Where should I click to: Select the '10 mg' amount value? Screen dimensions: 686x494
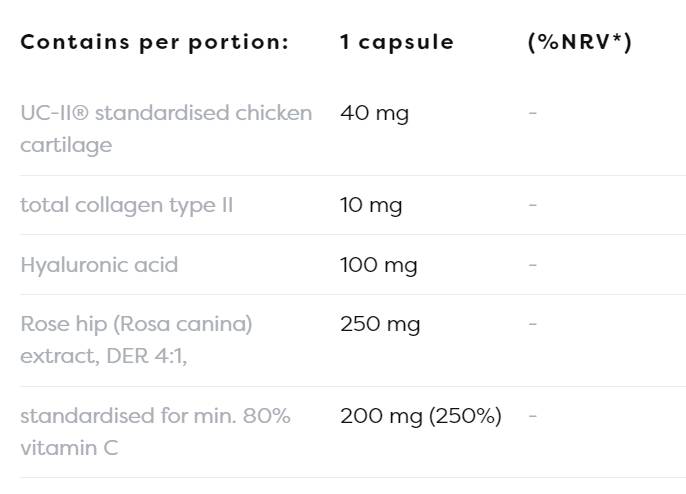[371, 205]
